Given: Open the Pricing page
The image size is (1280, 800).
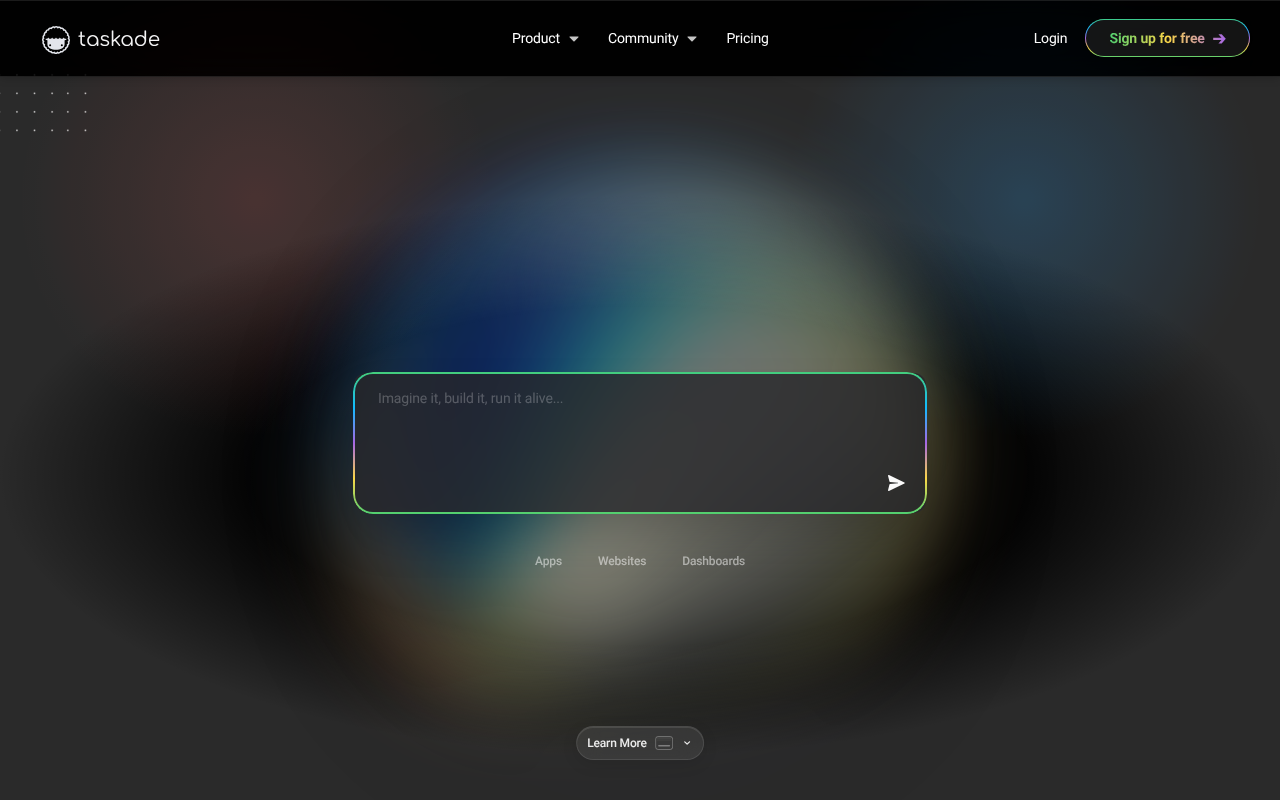Looking at the screenshot, I should (747, 38).
